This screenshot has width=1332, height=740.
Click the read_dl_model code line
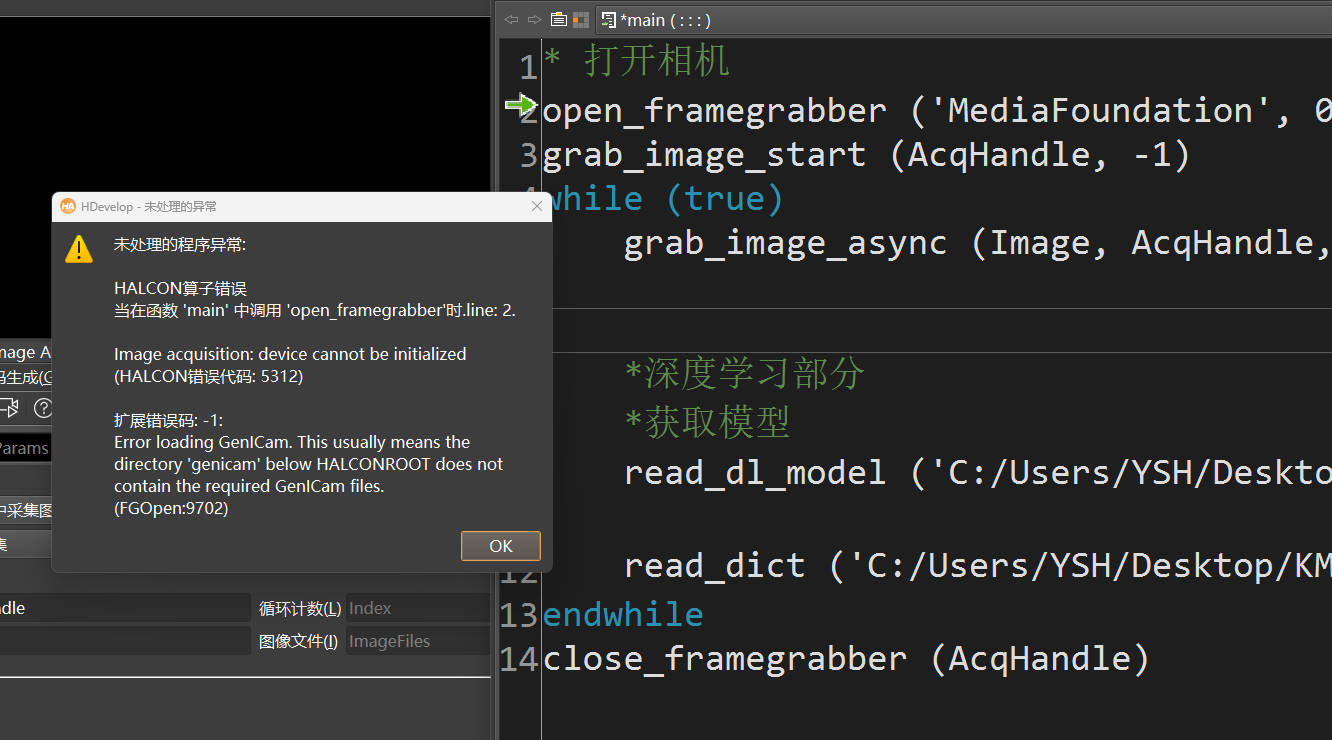tap(978, 472)
